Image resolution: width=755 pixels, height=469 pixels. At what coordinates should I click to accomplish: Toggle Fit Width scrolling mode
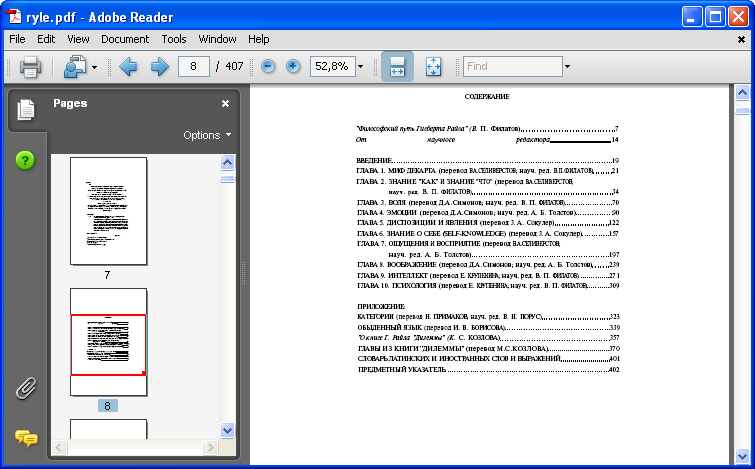tap(397, 67)
